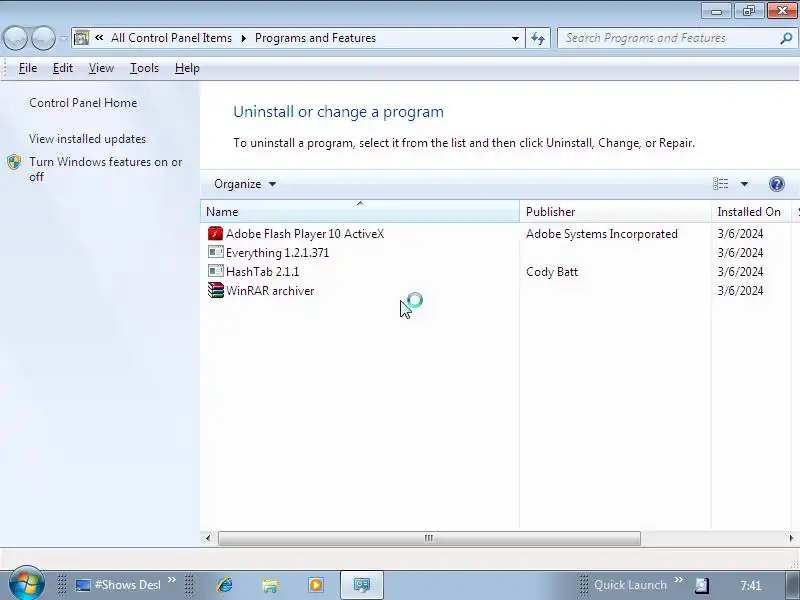The width and height of the screenshot is (800, 600).
Task: Open the Windows Start orb
Action: click(27, 584)
